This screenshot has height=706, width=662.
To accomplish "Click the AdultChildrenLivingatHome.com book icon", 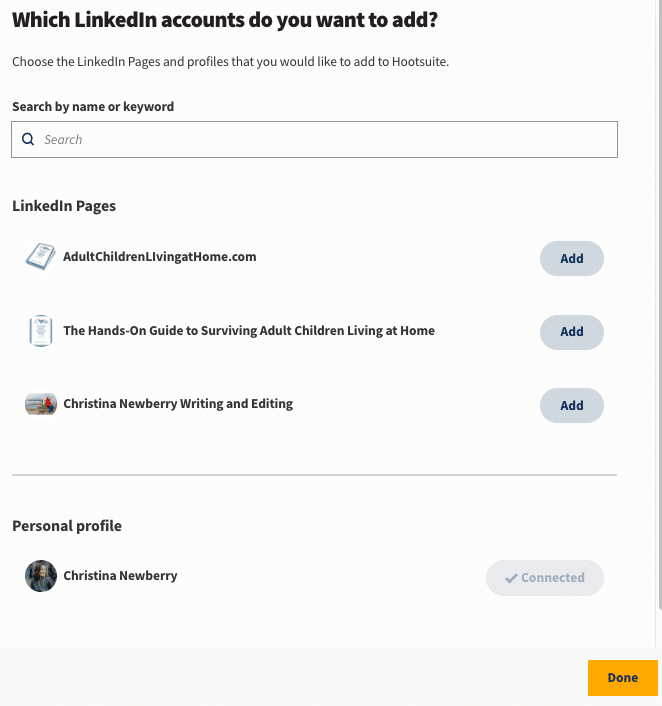I will click(41, 257).
